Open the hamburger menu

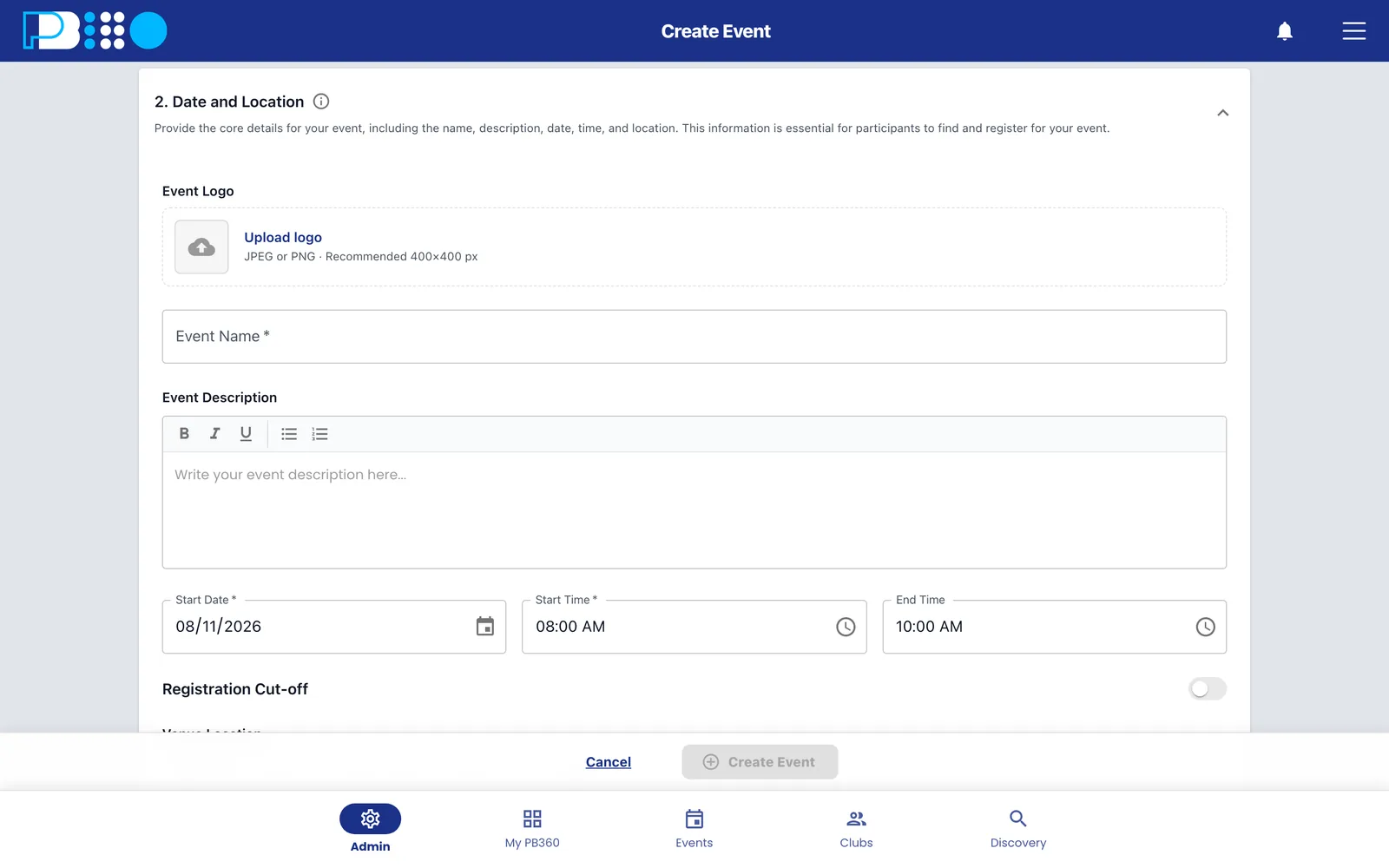[1354, 31]
